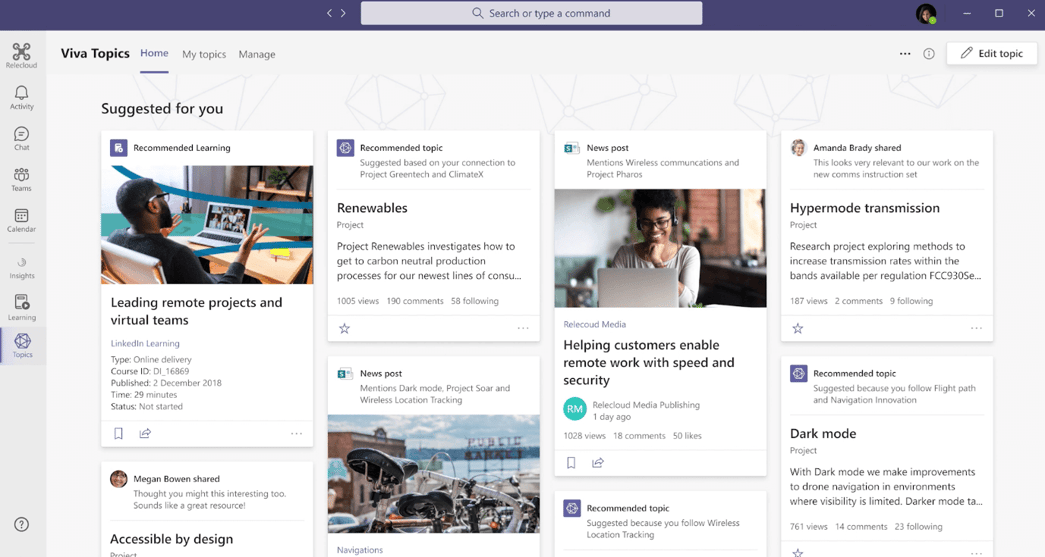Click the bicycles news post image
1045x557 pixels.
click(x=434, y=474)
